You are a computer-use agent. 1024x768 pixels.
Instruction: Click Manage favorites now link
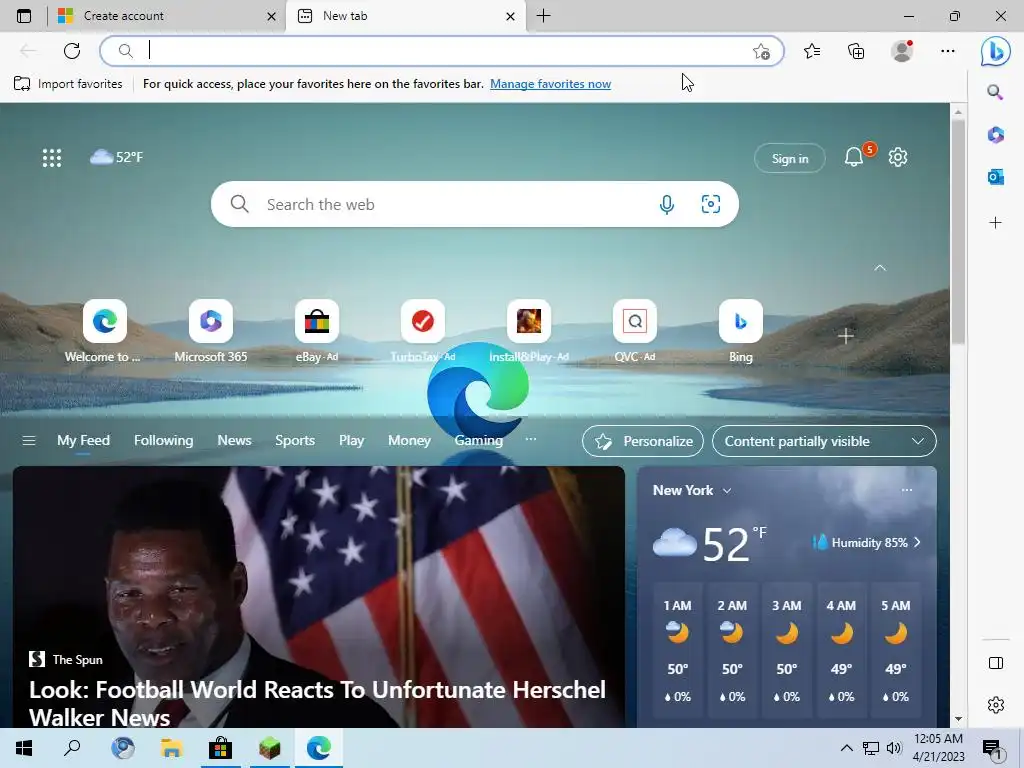551,84
